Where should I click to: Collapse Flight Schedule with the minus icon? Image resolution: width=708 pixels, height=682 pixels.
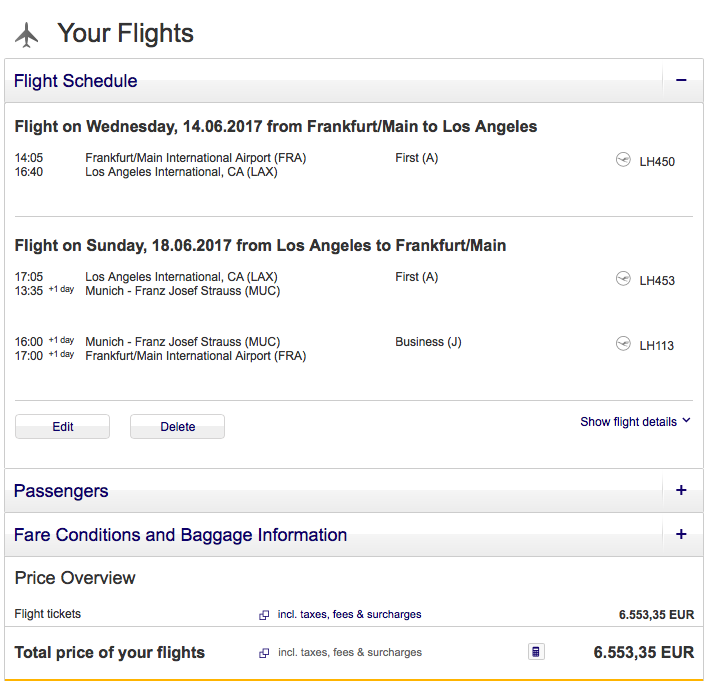681,81
